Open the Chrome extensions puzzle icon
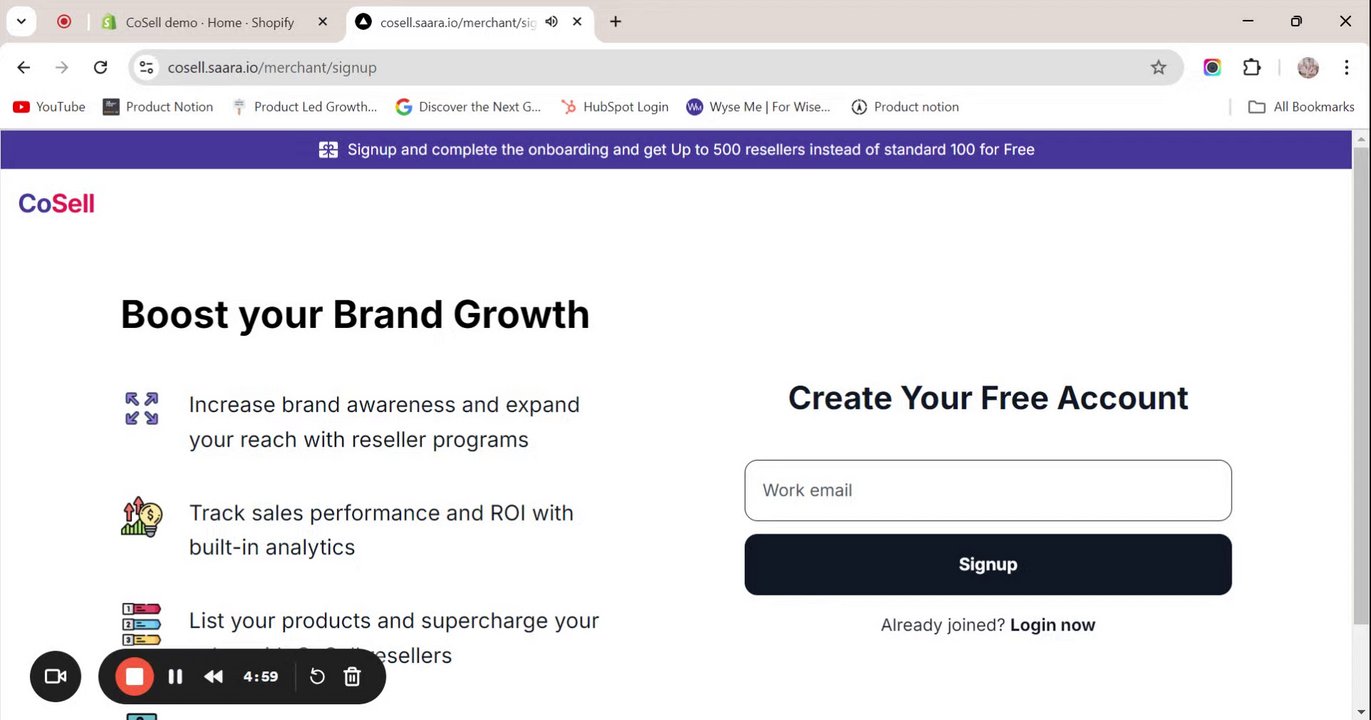The image size is (1371, 720). 1252,67
